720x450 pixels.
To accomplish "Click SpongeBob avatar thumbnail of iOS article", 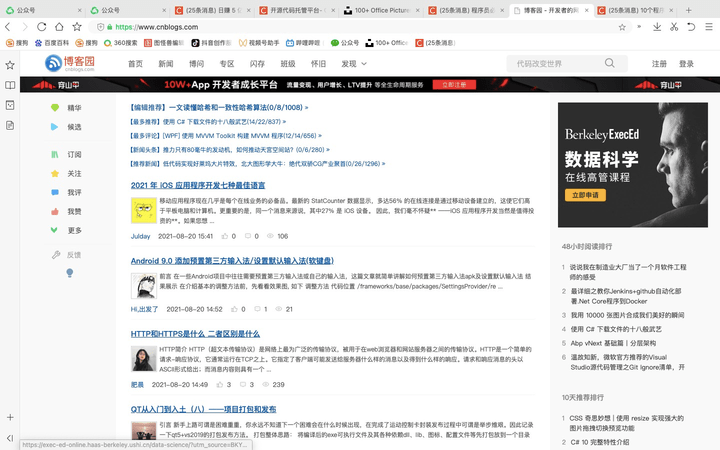I will [x=144, y=210].
